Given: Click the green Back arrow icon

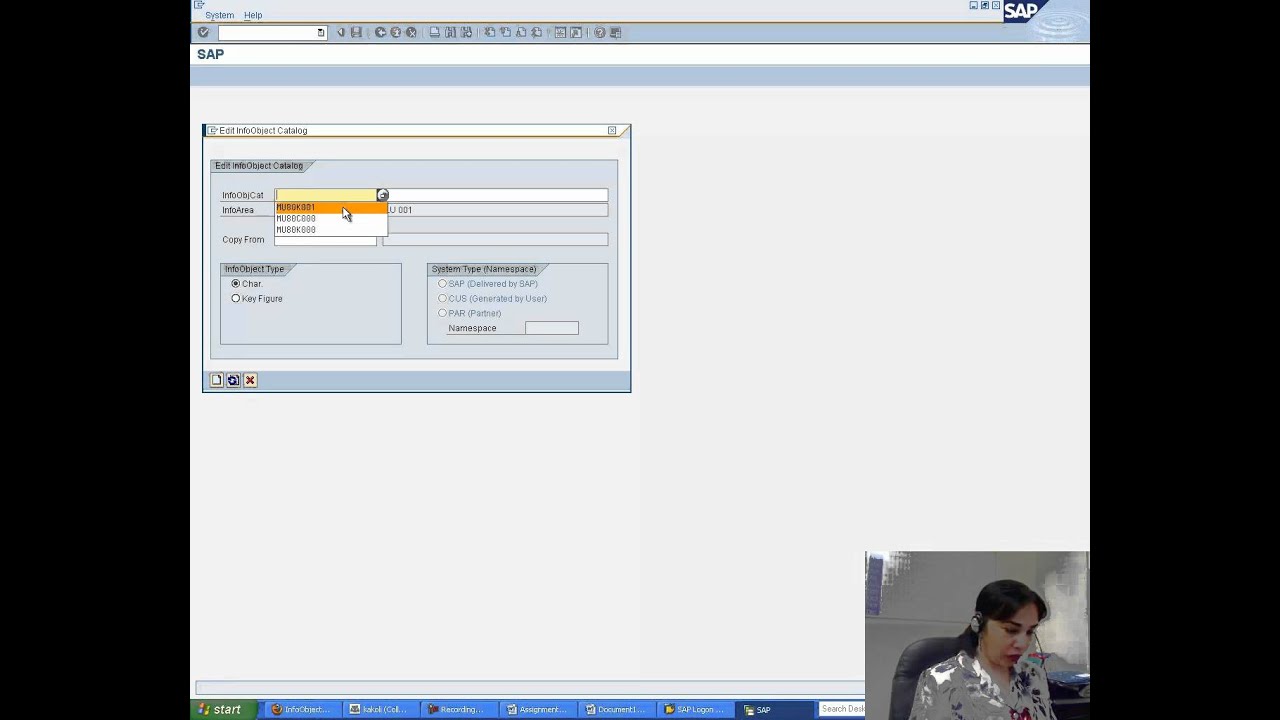Looking at the screenshot, I should [380, 32].
